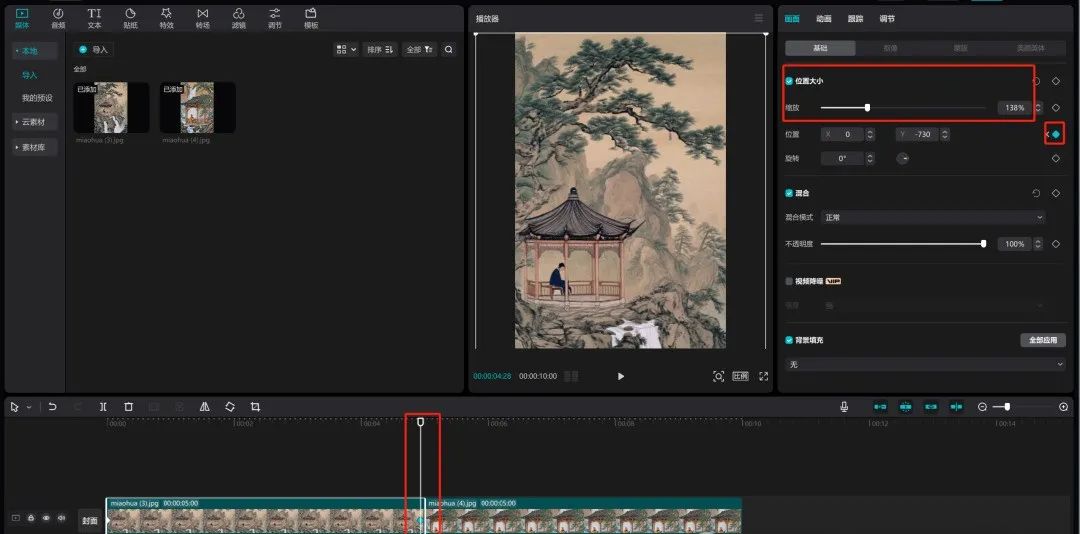Click the active position keyframe diamond
This screenshot has width=1080, height=534.
point(1056,134)
